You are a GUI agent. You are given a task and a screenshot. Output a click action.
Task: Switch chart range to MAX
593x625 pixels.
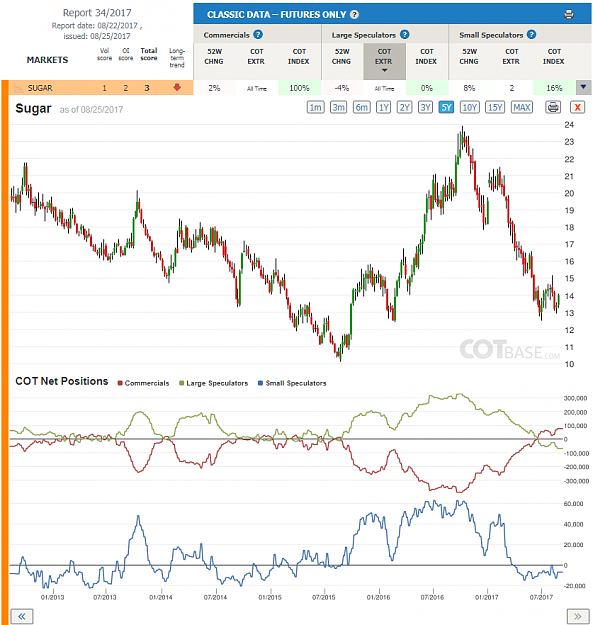coord(522,107)
